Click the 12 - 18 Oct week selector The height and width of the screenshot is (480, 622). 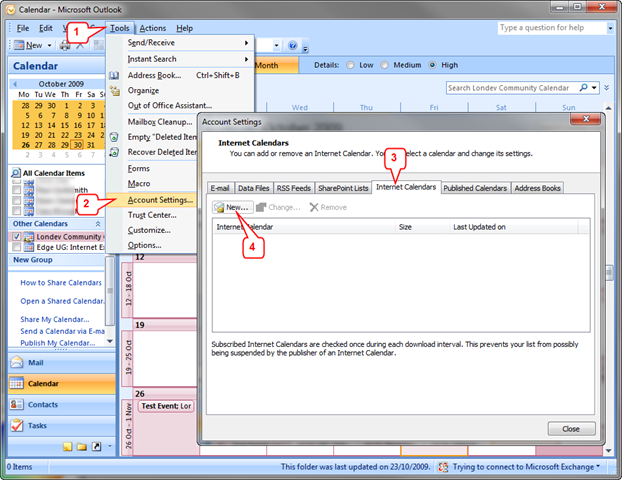click(x=128, y=289)
